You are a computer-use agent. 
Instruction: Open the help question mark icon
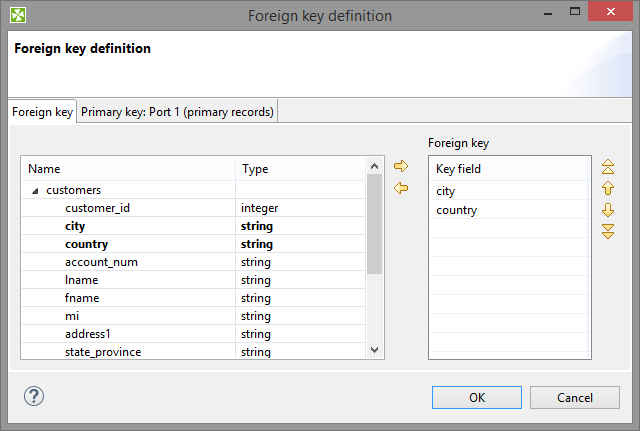34,396
